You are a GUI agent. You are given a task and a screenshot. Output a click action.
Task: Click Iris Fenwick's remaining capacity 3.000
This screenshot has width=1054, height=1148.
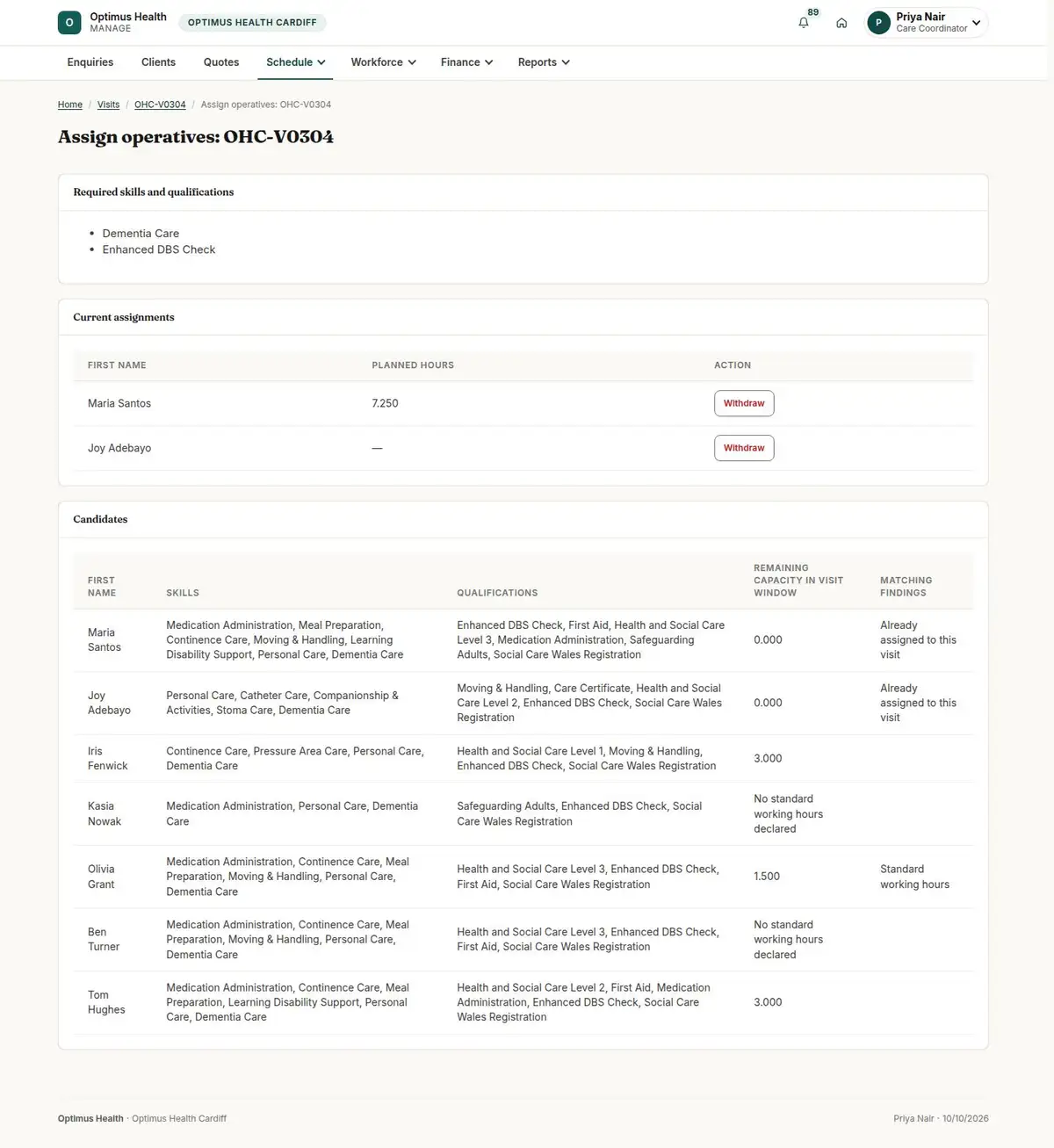[768, 758]
